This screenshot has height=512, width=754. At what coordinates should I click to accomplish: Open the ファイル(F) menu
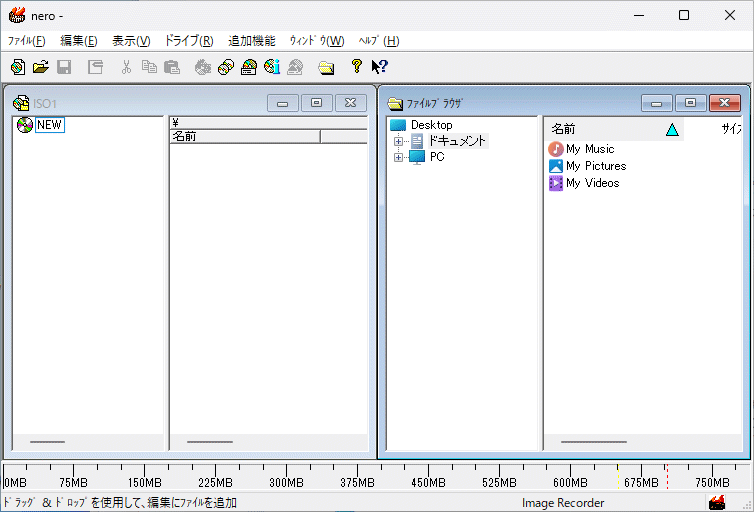pos(26,41)
